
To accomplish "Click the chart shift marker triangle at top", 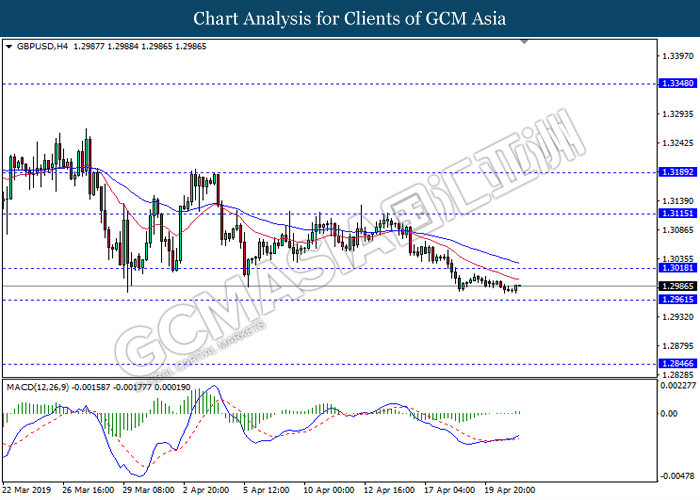I will (x=524, y=42).
